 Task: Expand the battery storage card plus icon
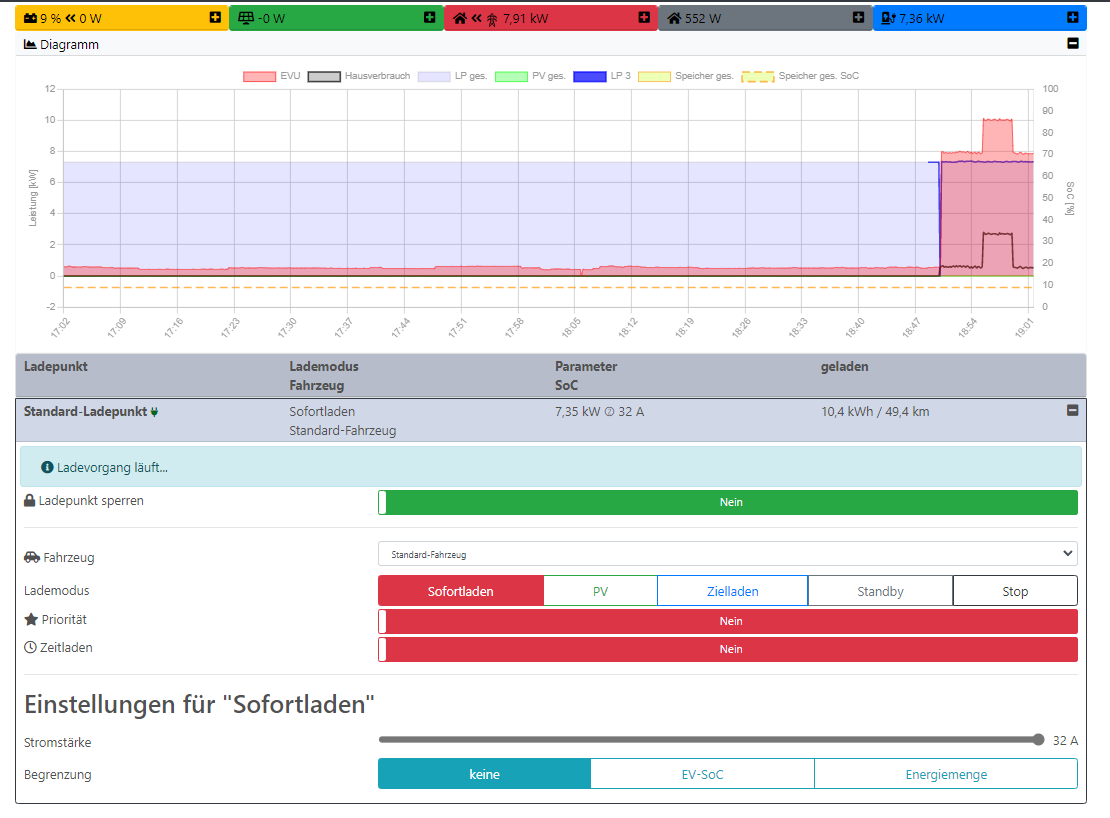[215, 18]
